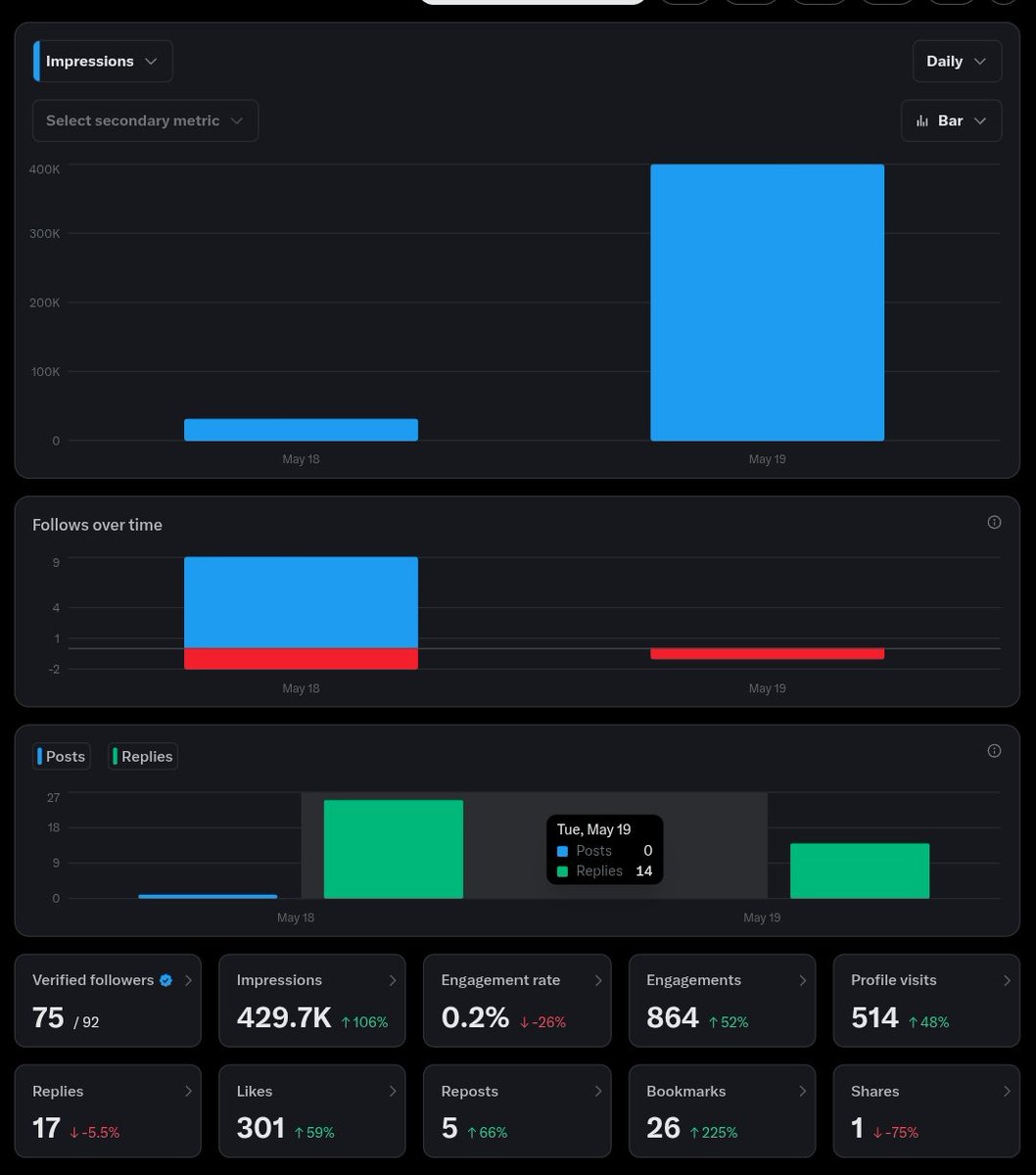The image size is (1036, 1175).
Task: Open the Impressions 429.7K card
Action: tap(312, 1001)
